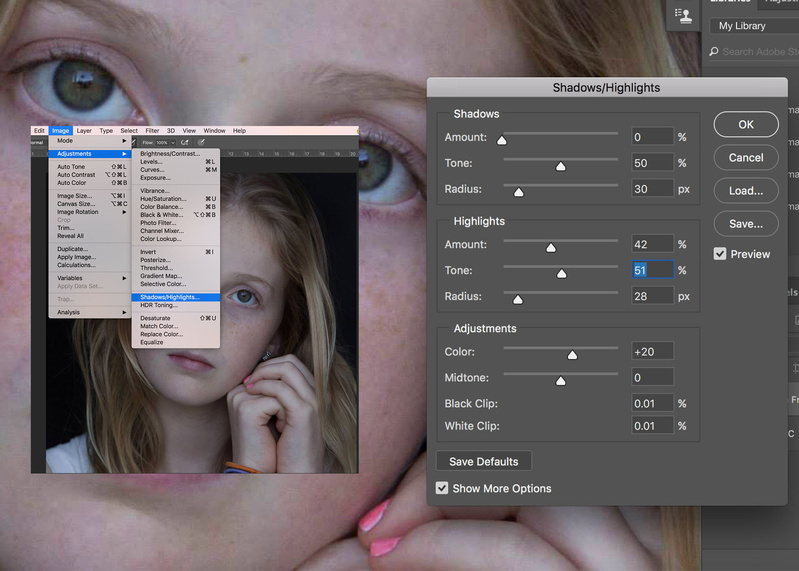This screenshot has height=571, width=799.
Task: Click the Load... button
Action: tap(745, 191)
